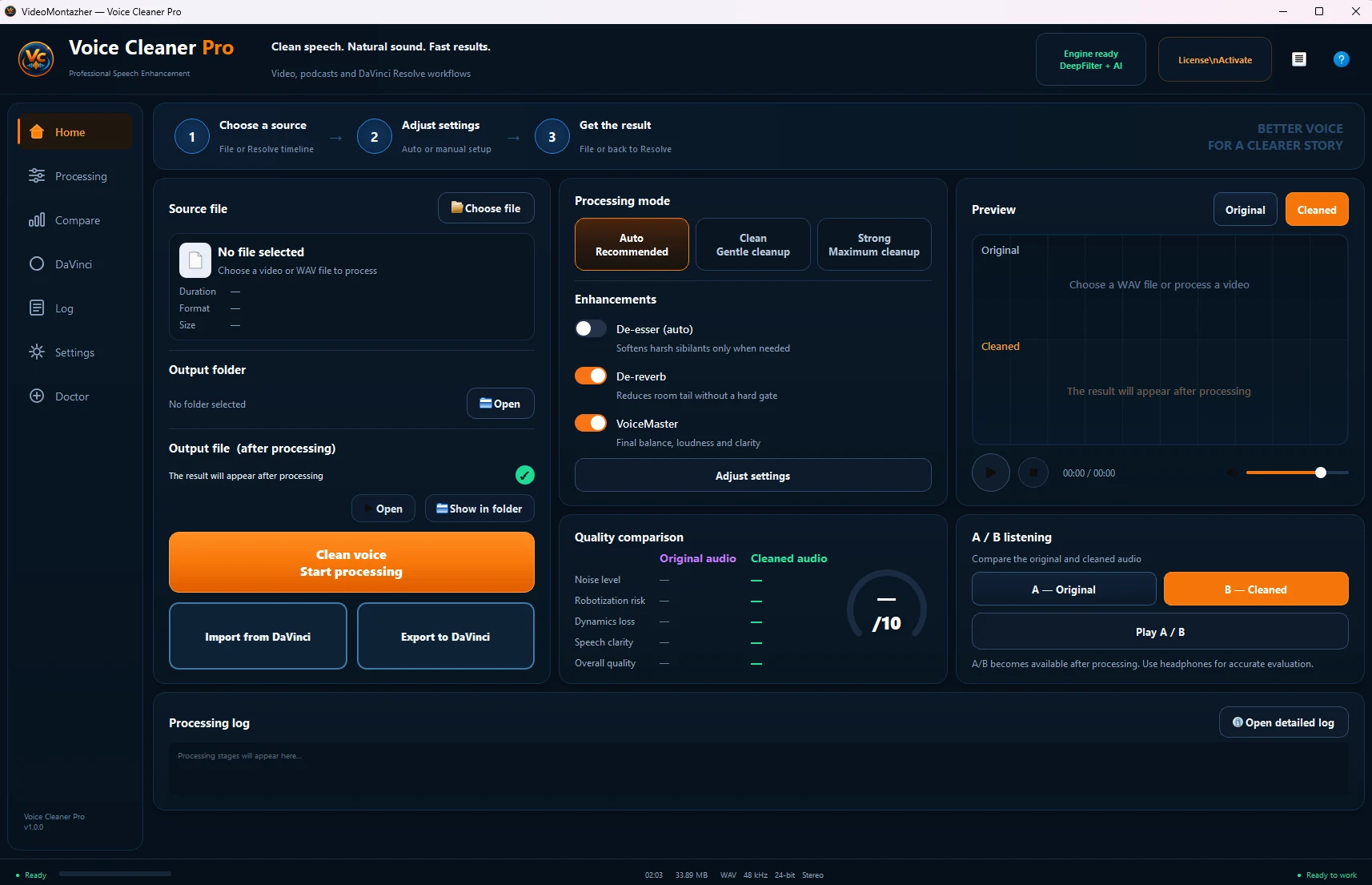
Task: Click Clean voice Start processing
Action: (x=351, y=562)
